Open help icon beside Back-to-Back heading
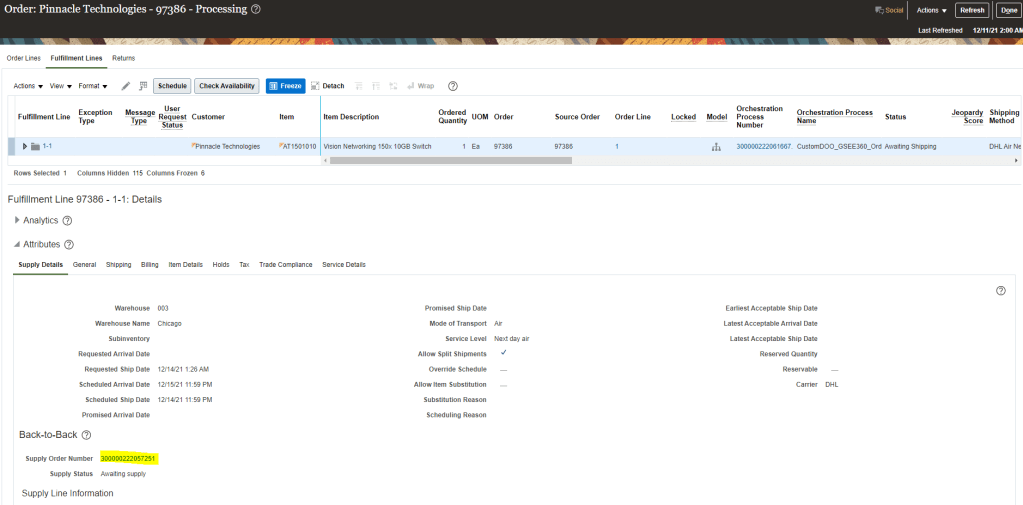 pyautogui.click(x=86, y=435)
